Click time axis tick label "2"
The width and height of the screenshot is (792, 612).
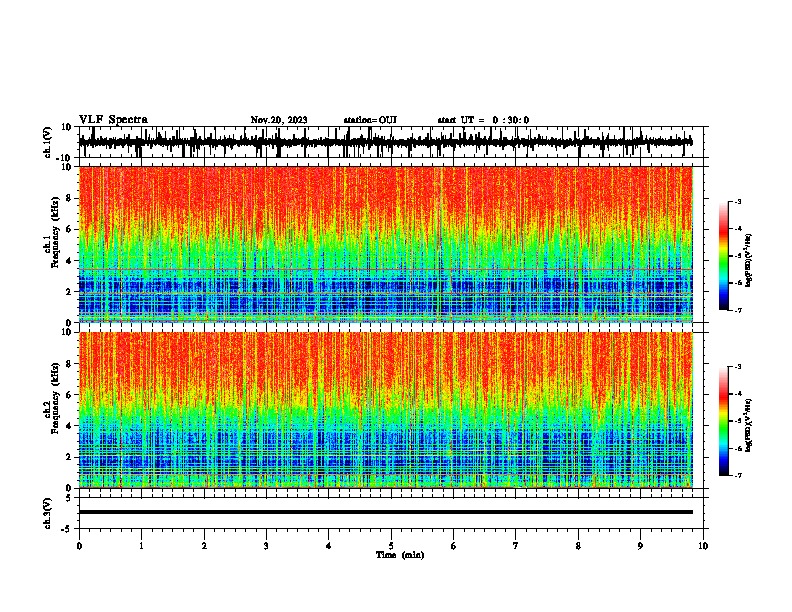point(204,546)
